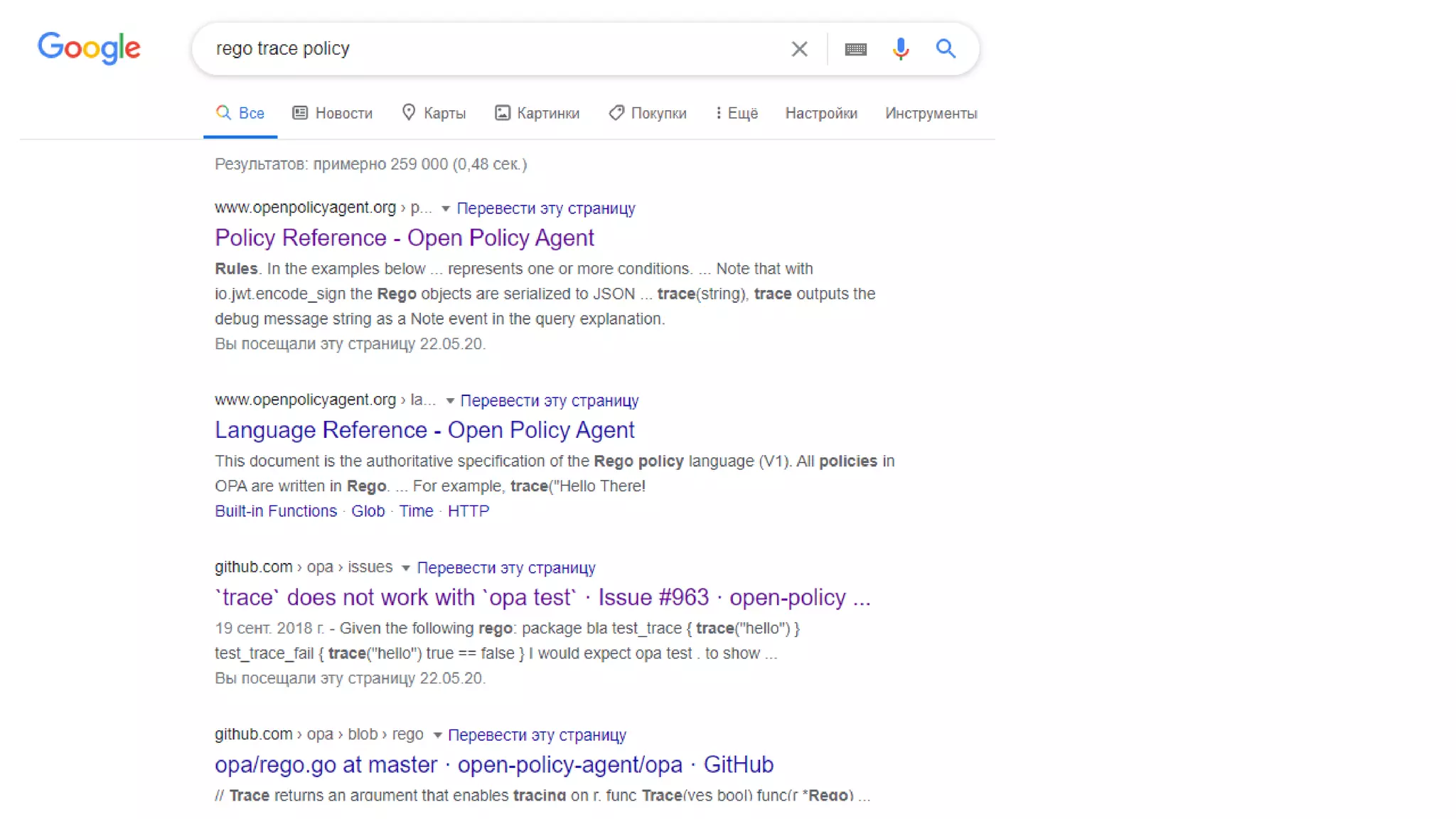This screenshot has width=1456, height=819.
Task: Expand arrow next to first openpolicyagent.org result
Action: tap(446, 209)
